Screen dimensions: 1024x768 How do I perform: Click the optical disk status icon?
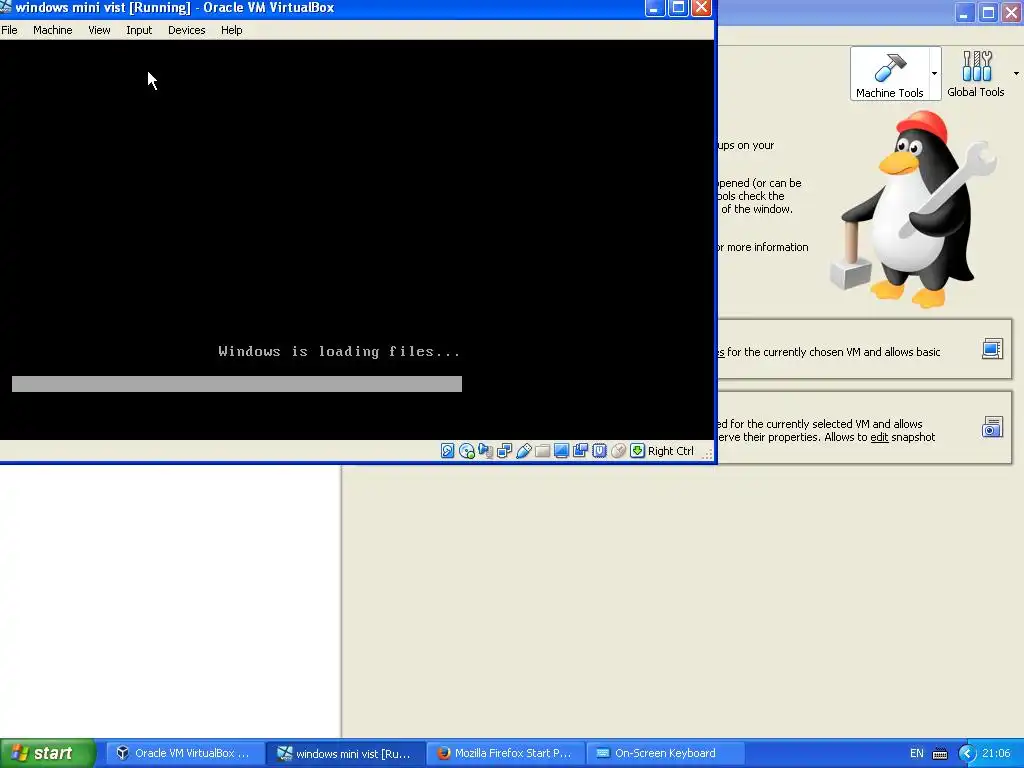tap(467, 451)
